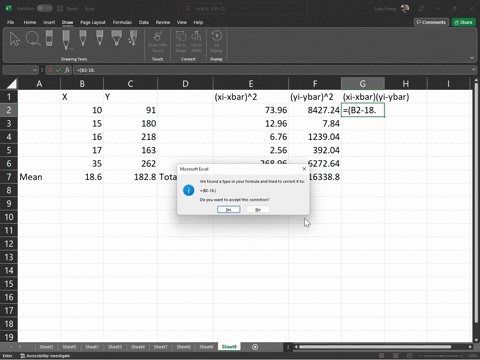Switch to the Sheet3 tab
Viewport: 480px width, 360px height.
pyautogui.click(x=115, y=347)
